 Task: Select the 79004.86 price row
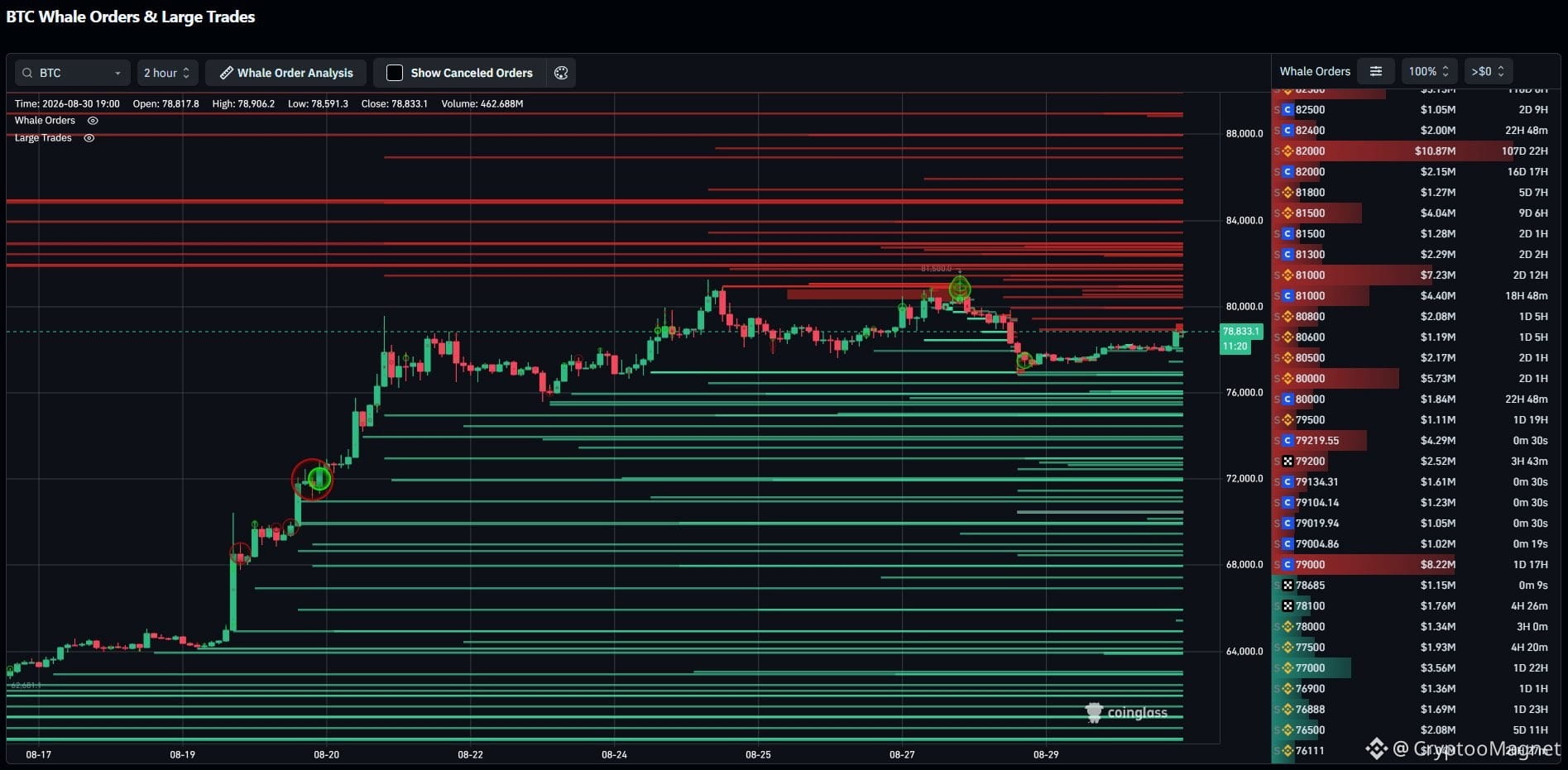[1416, 544]
